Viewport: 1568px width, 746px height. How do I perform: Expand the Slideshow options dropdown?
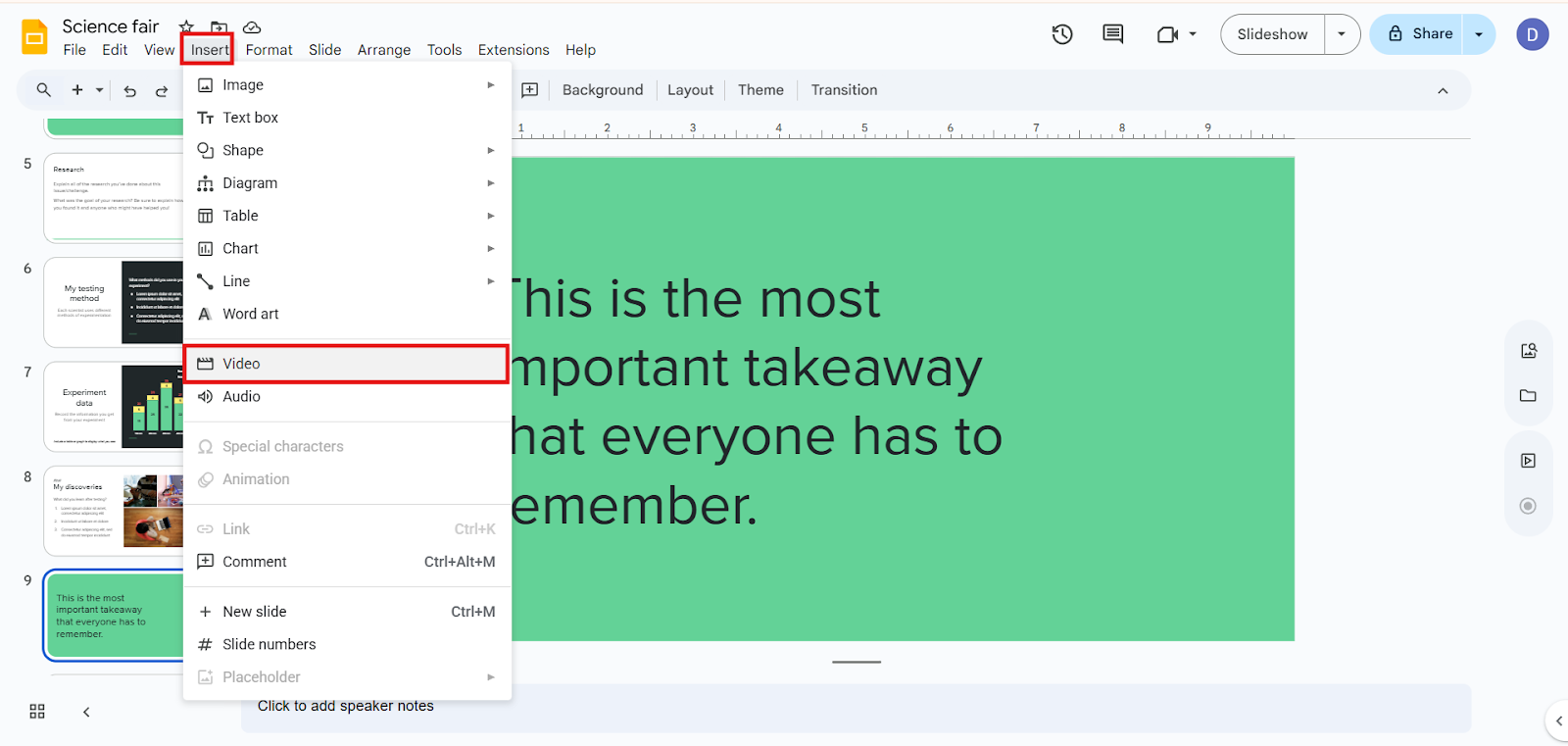[1342, 34]
